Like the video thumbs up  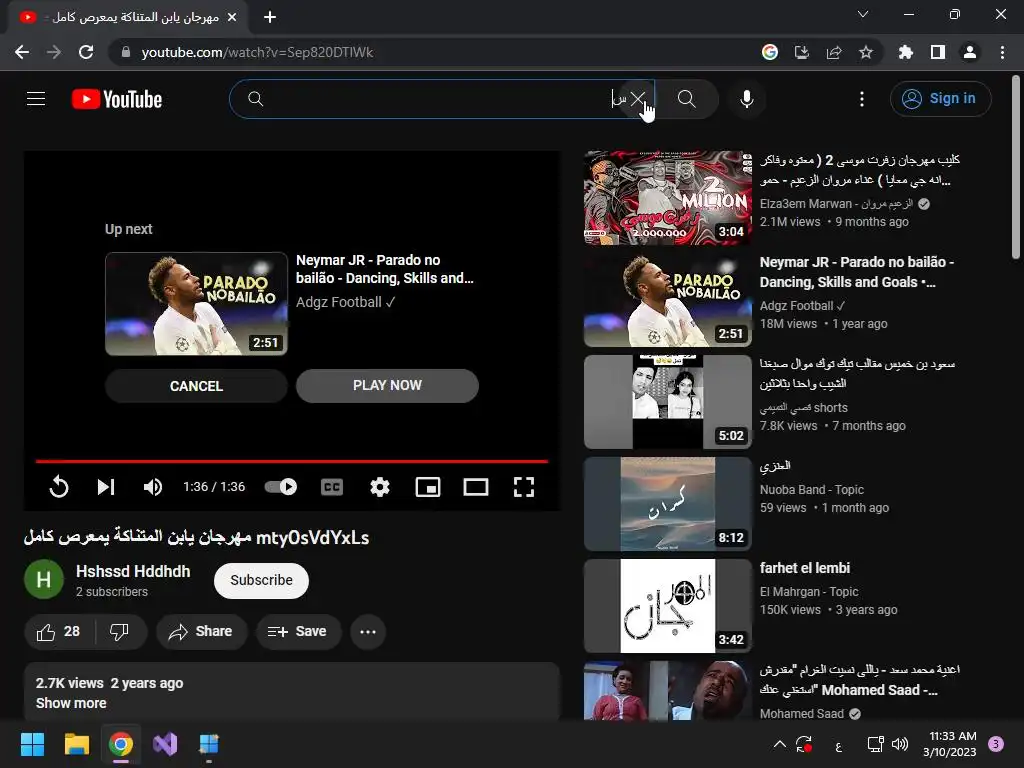tap(59, 632)
